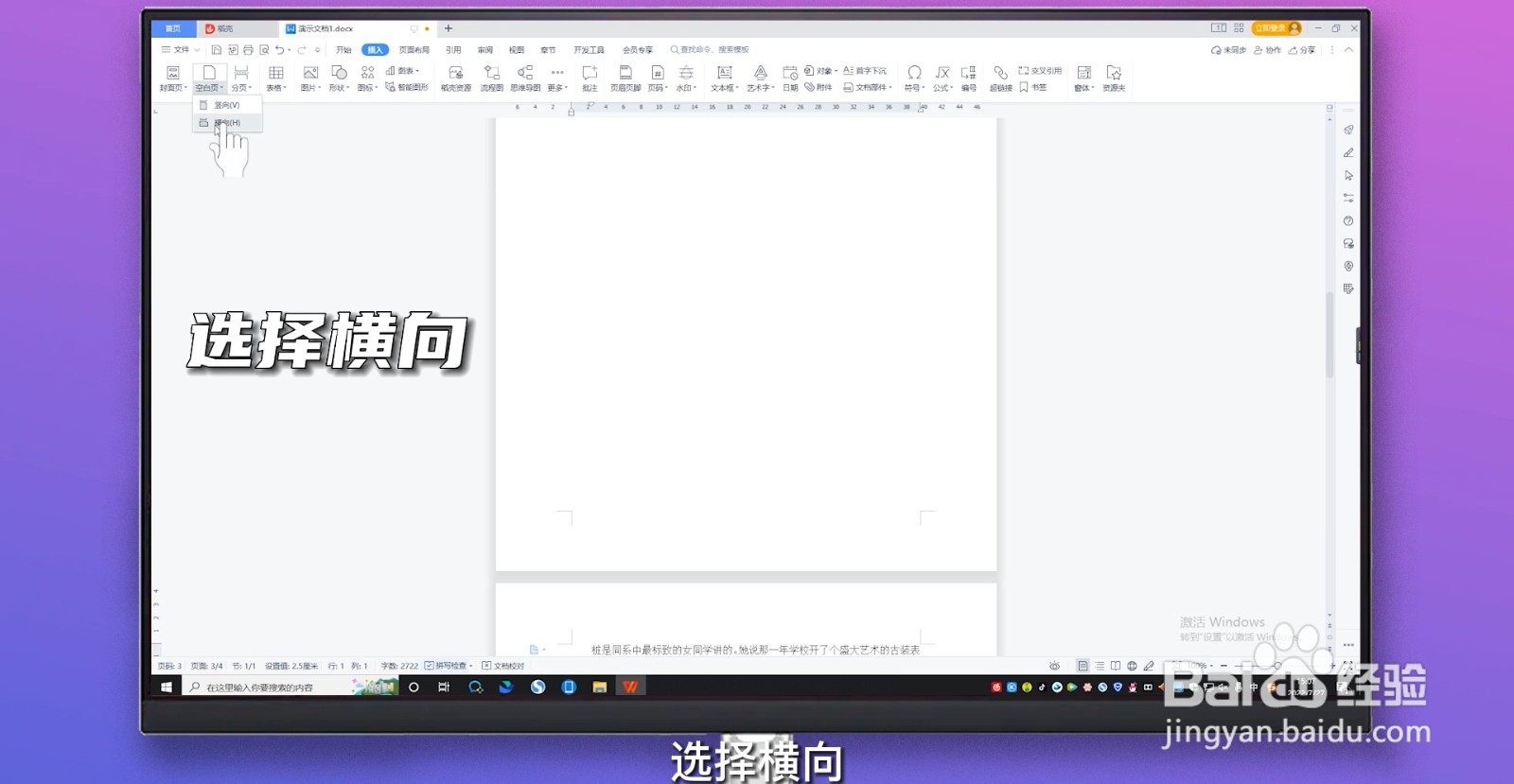Toggle 拼写检查 spell check in status bar
The image size is (1514, 784).
[x=446, y=666]
